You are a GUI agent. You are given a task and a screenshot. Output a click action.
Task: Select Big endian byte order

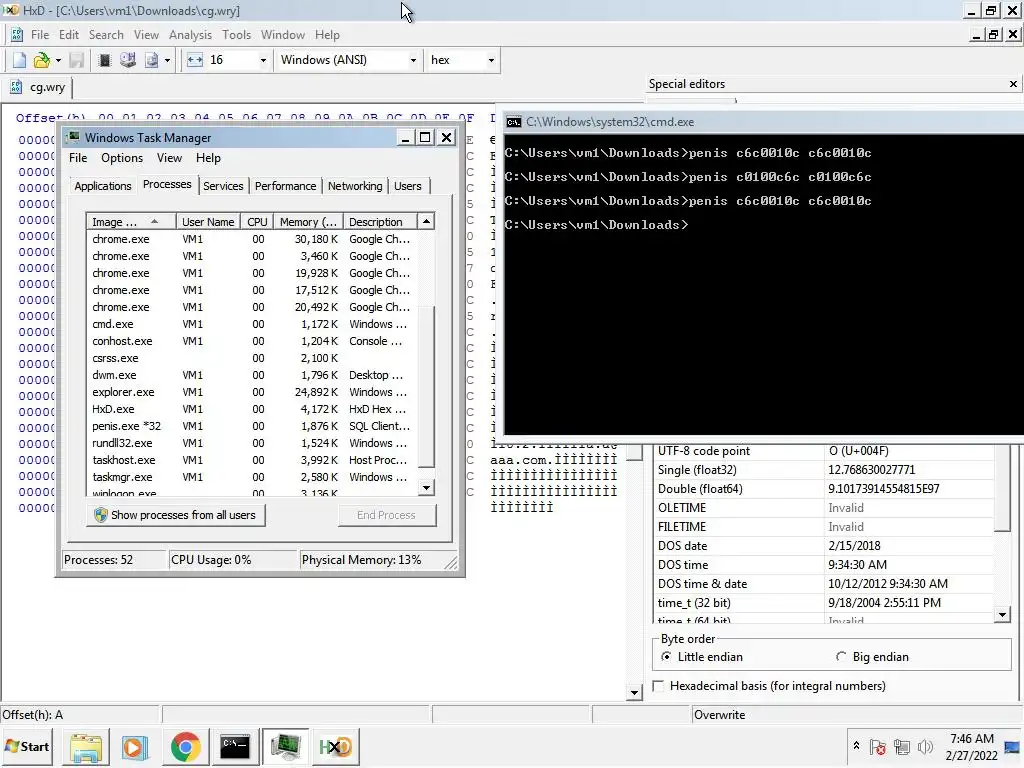pos(872,657)
